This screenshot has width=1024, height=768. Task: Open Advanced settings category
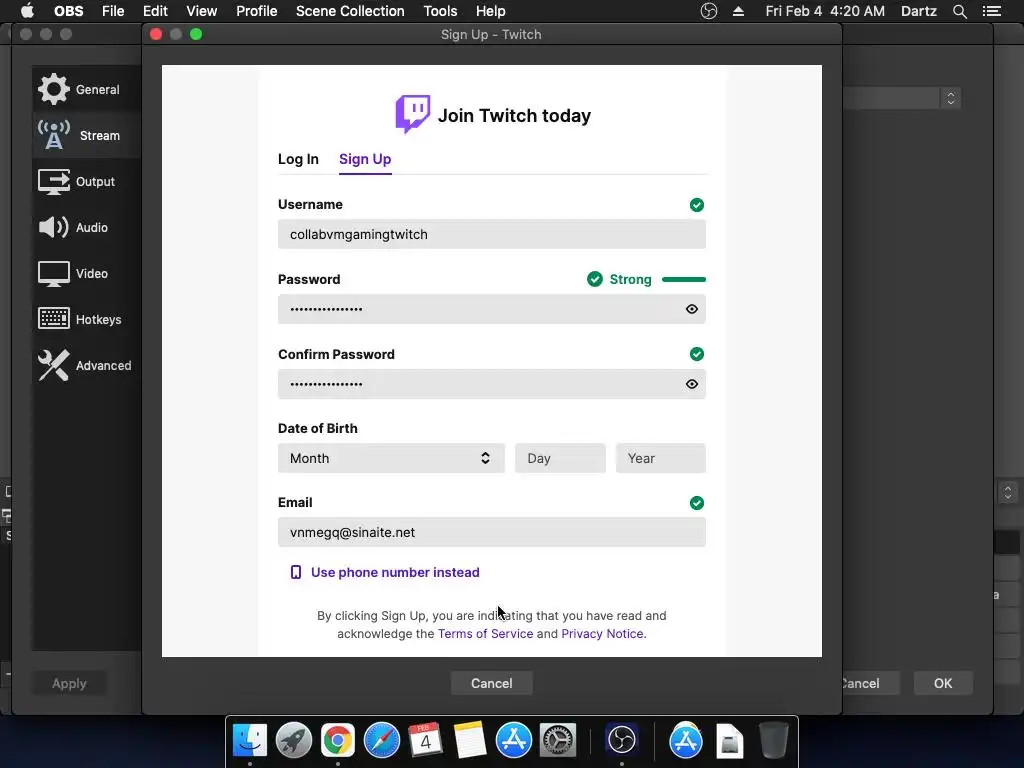point(86,365)
